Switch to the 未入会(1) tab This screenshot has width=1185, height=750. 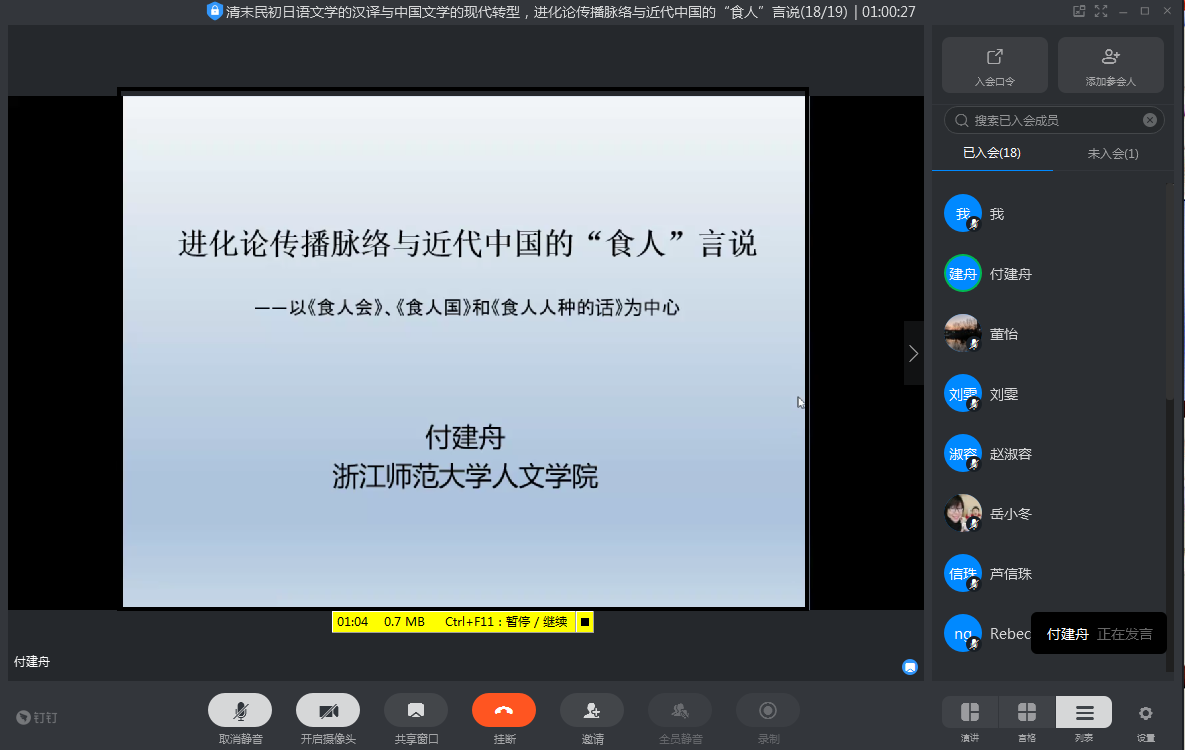pos(1113,153)
